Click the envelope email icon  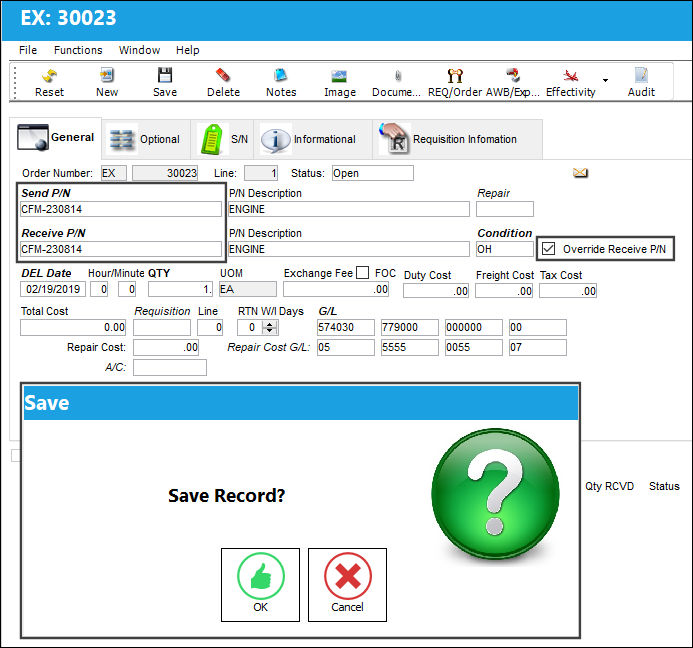pyautogui.click(x=580, y=172)
